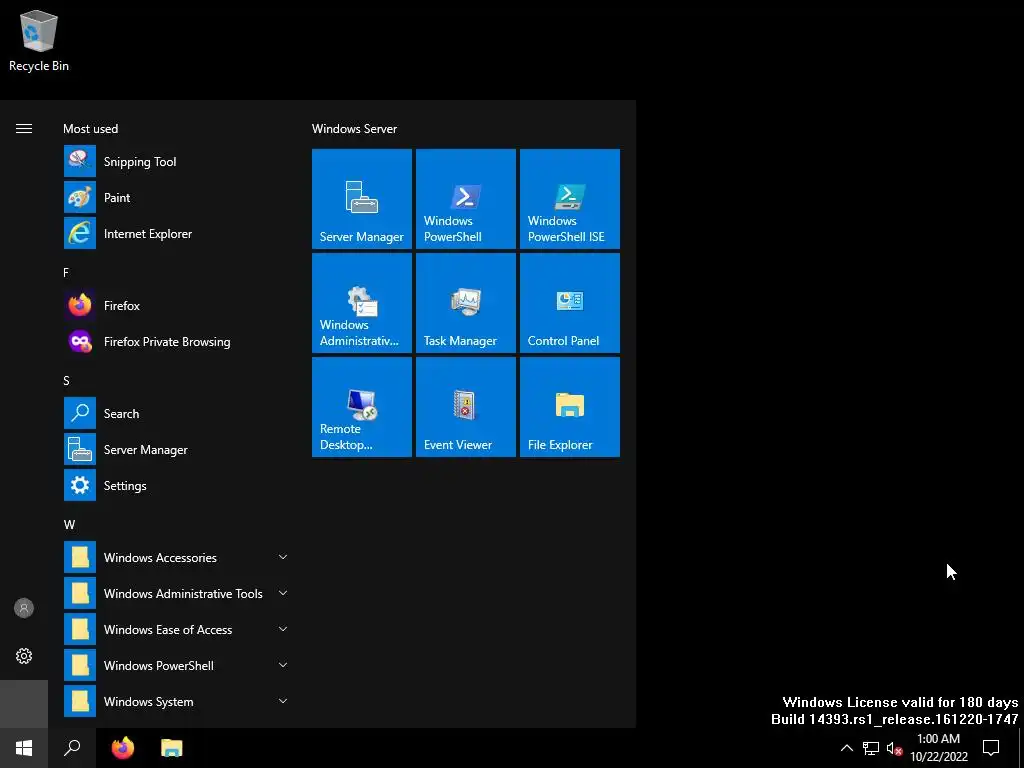Click the Server Manager tile
This screenshot has height=768, width=1024.
point(362,199)
